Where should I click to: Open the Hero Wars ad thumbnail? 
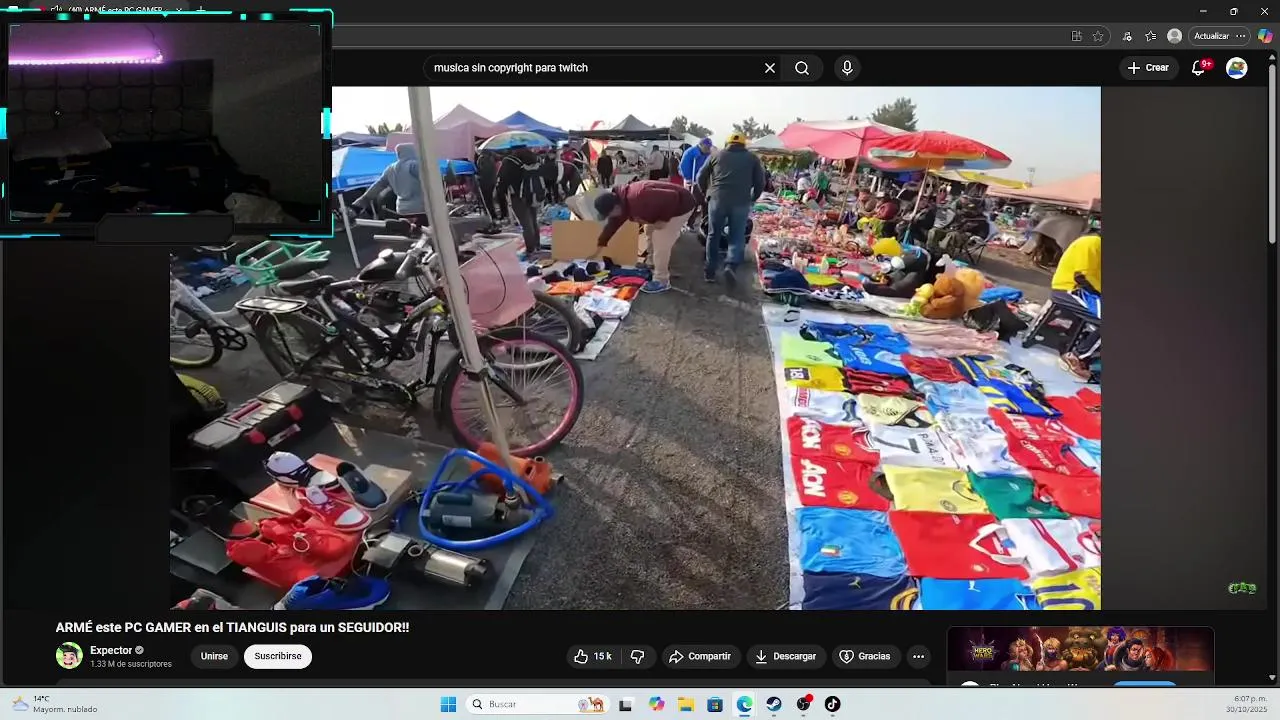[1080, 650]
